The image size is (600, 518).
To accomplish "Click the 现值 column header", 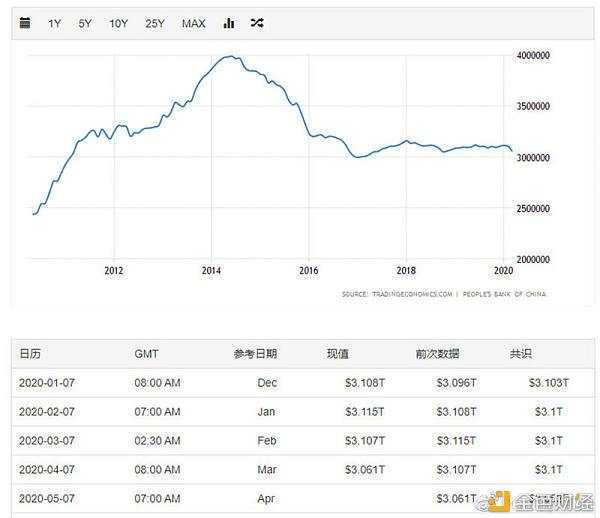I will coord(338,353).
